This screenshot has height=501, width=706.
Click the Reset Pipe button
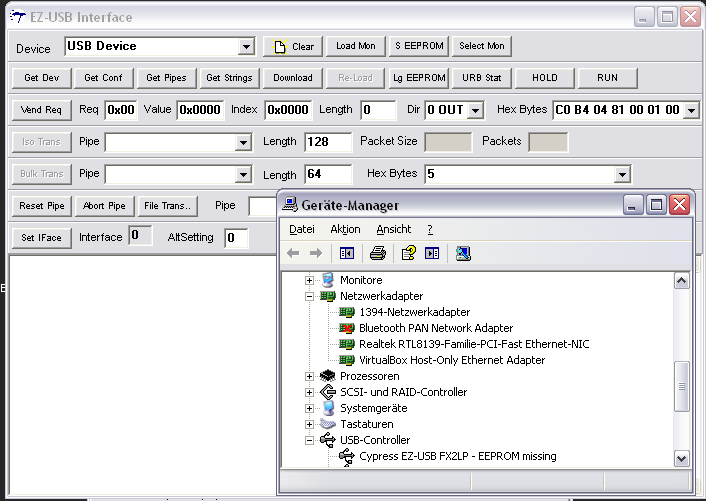[41, 206]
